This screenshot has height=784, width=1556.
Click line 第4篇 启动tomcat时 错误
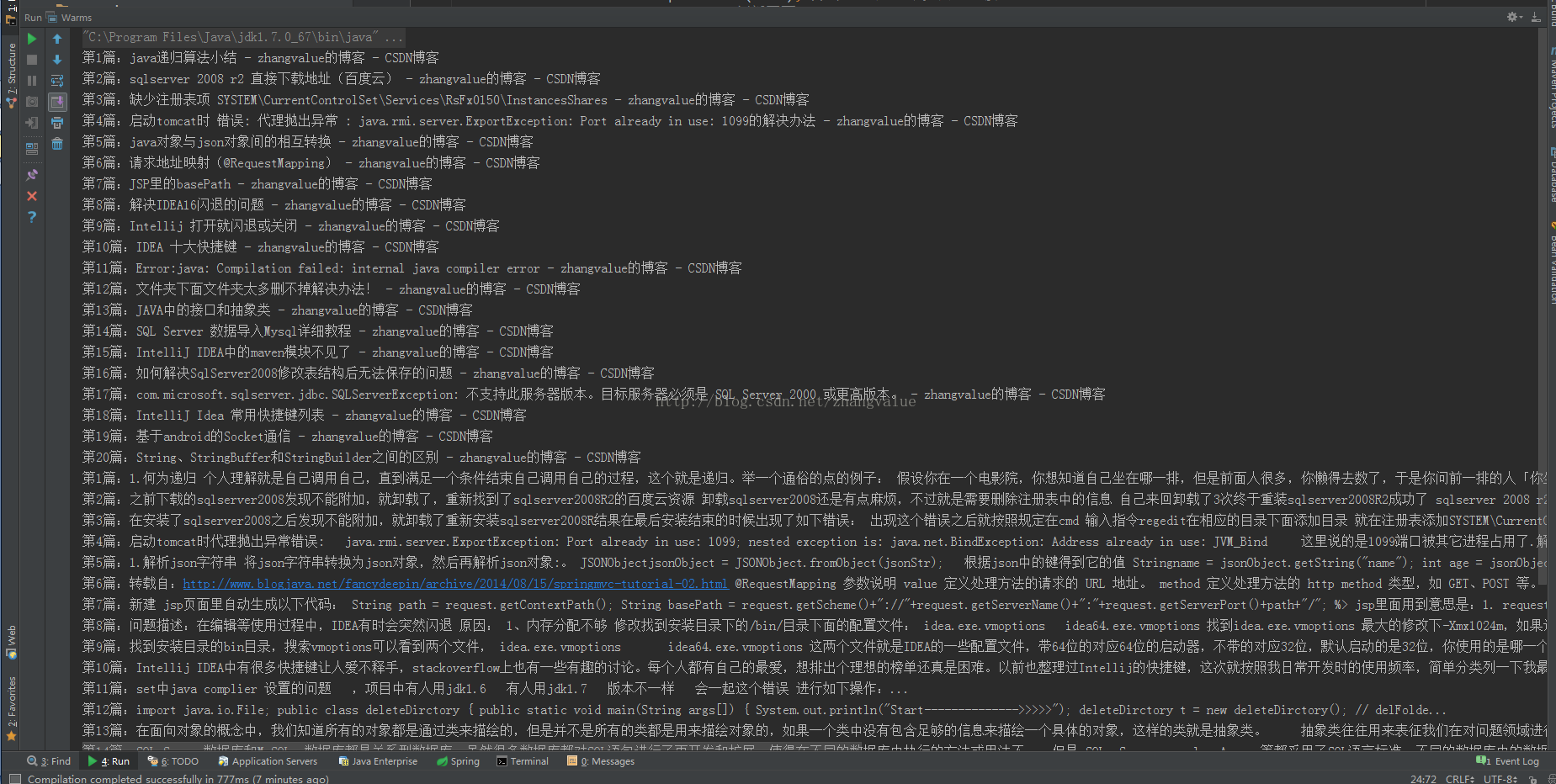click(550, 120)
